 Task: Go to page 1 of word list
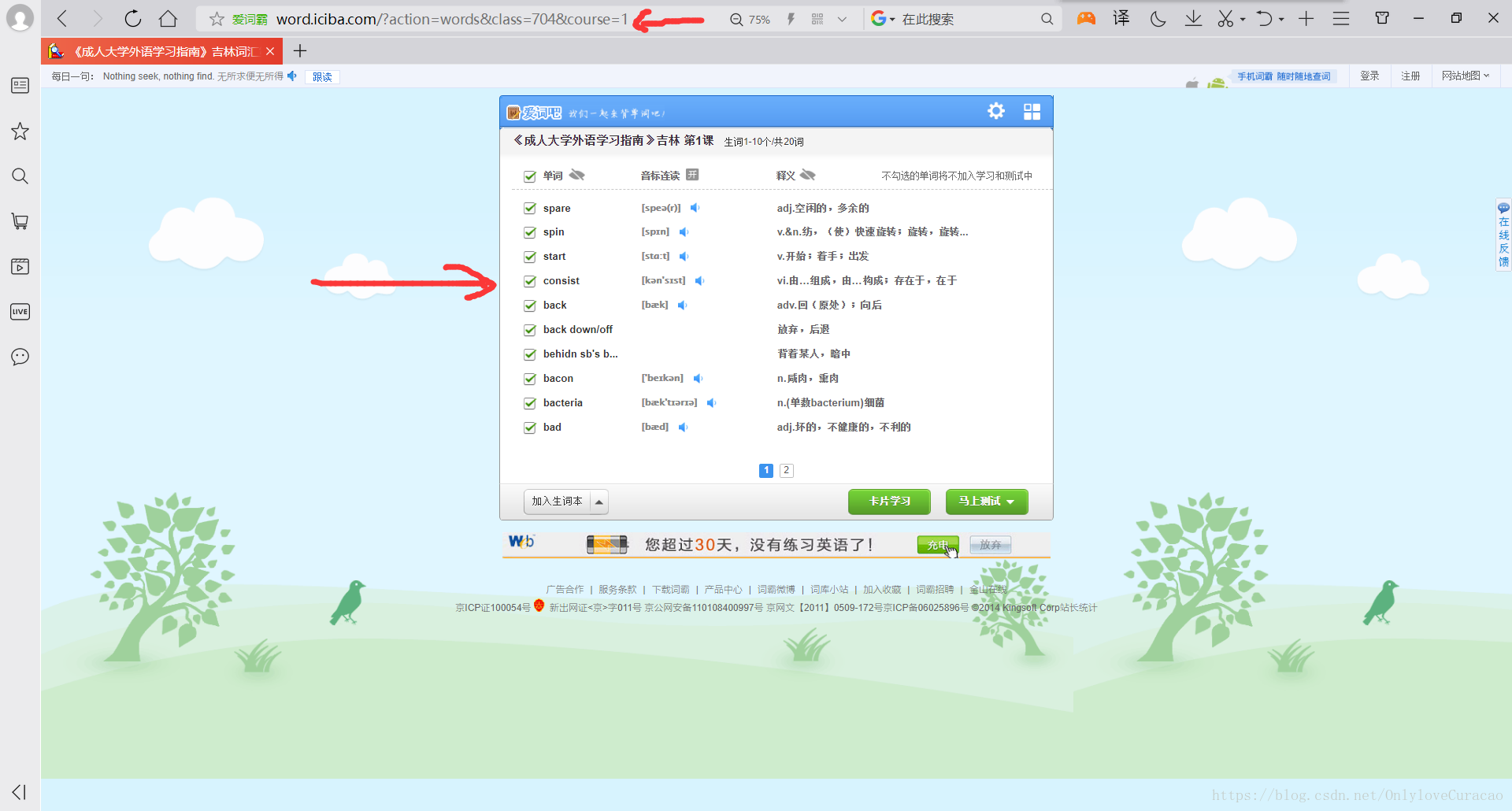coord(766,471)
